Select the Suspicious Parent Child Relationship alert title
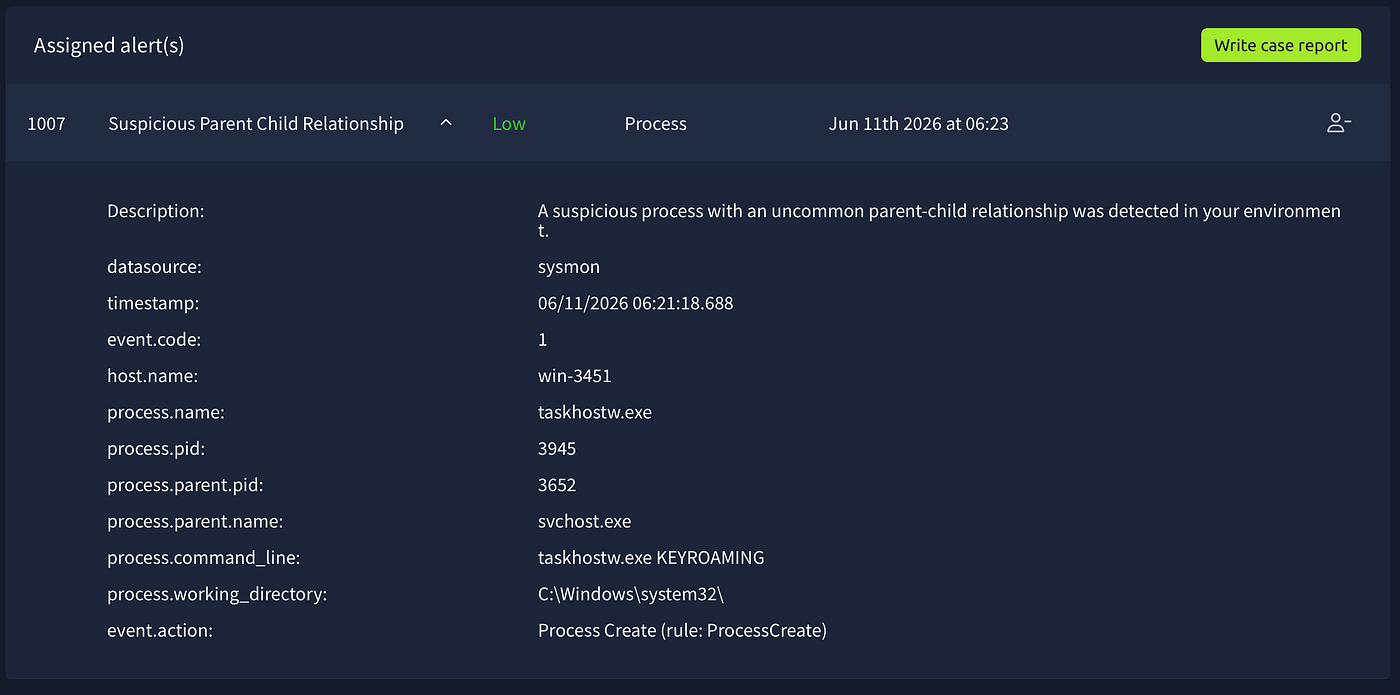 pos(256,124)
